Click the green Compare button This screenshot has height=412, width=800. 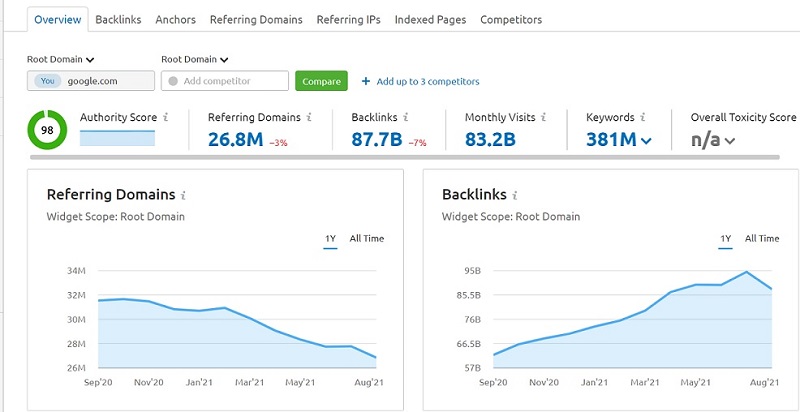pos(321,81)
